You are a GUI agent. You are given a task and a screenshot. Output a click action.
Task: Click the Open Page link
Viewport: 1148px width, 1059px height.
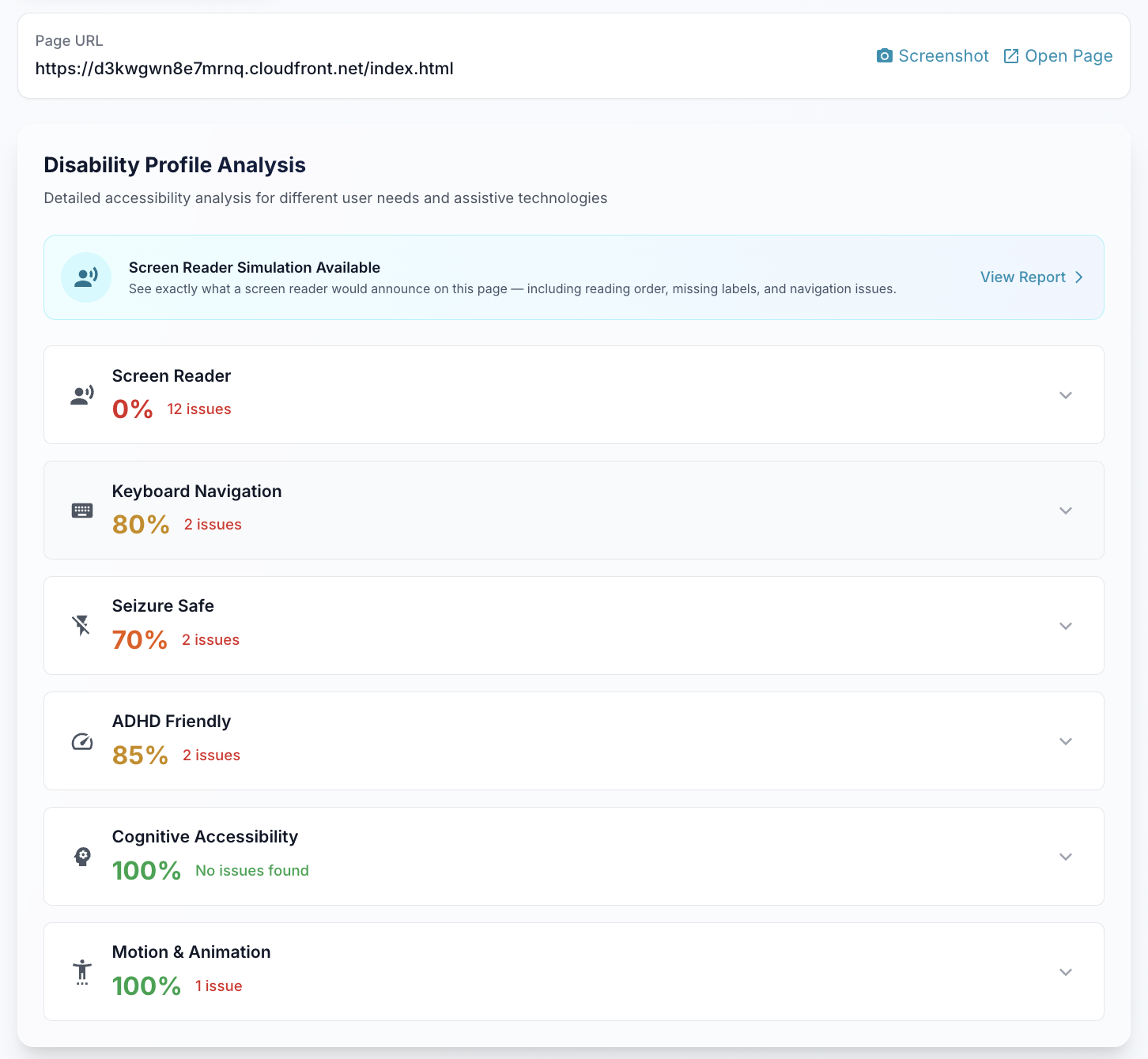click(1058, 56)
